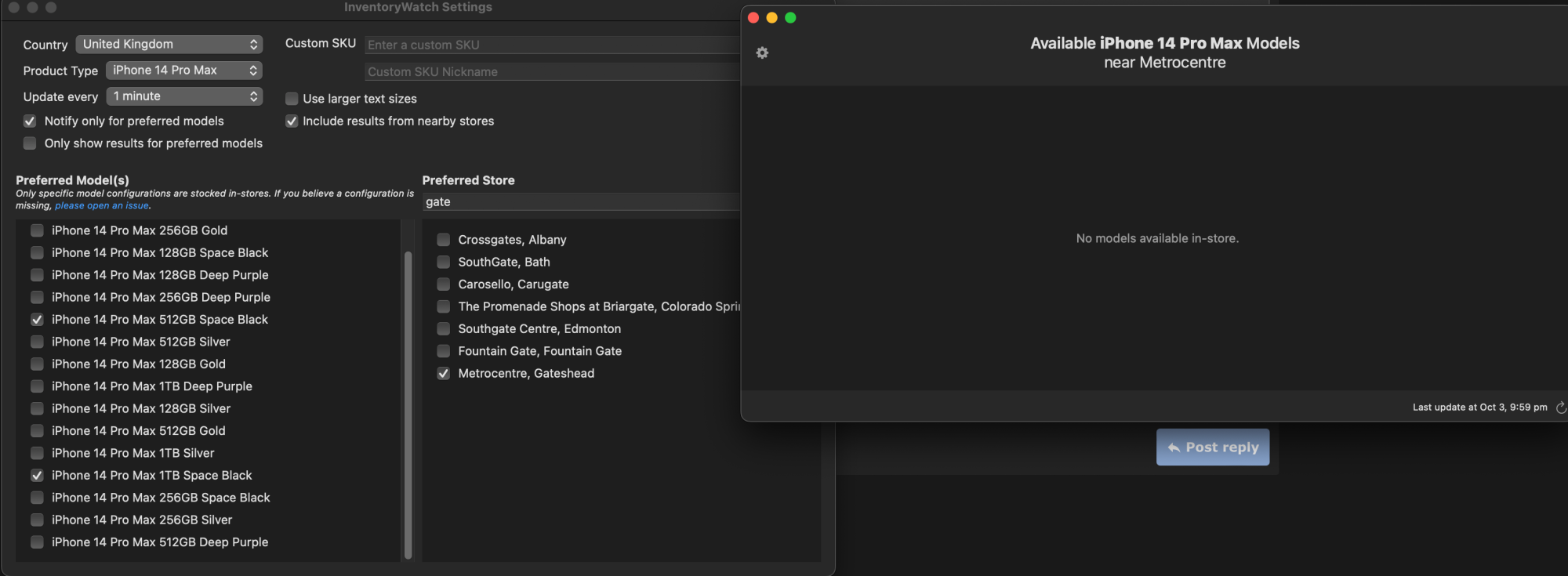
Task: Uncheck iPhone 14 Pro Max 512GB Space Black
Action: tap(37, 320)
